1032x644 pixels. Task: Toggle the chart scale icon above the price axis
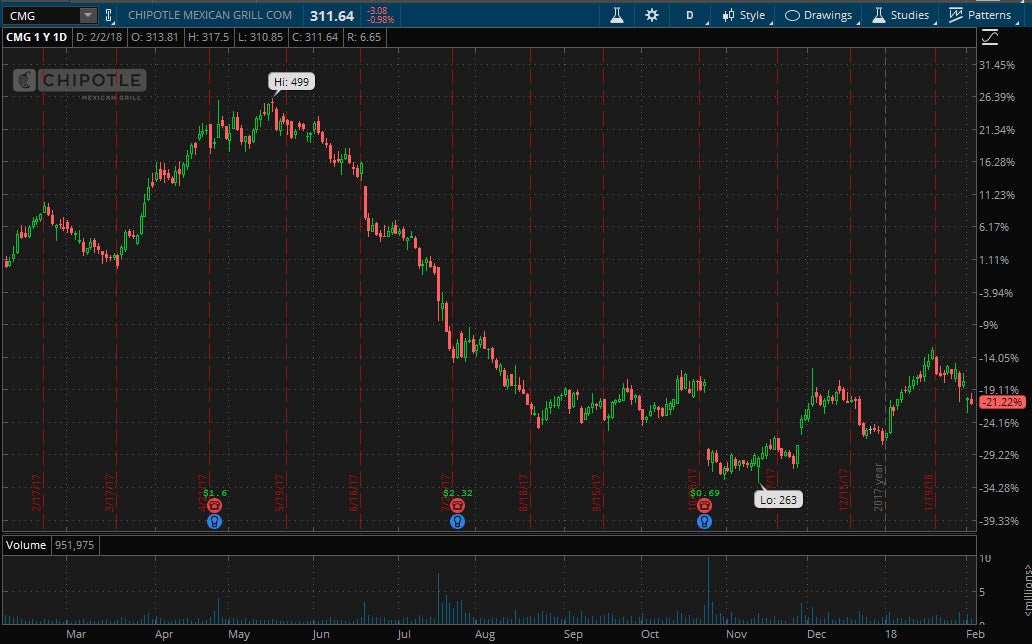pyautogui.click(x=989, y=38)
